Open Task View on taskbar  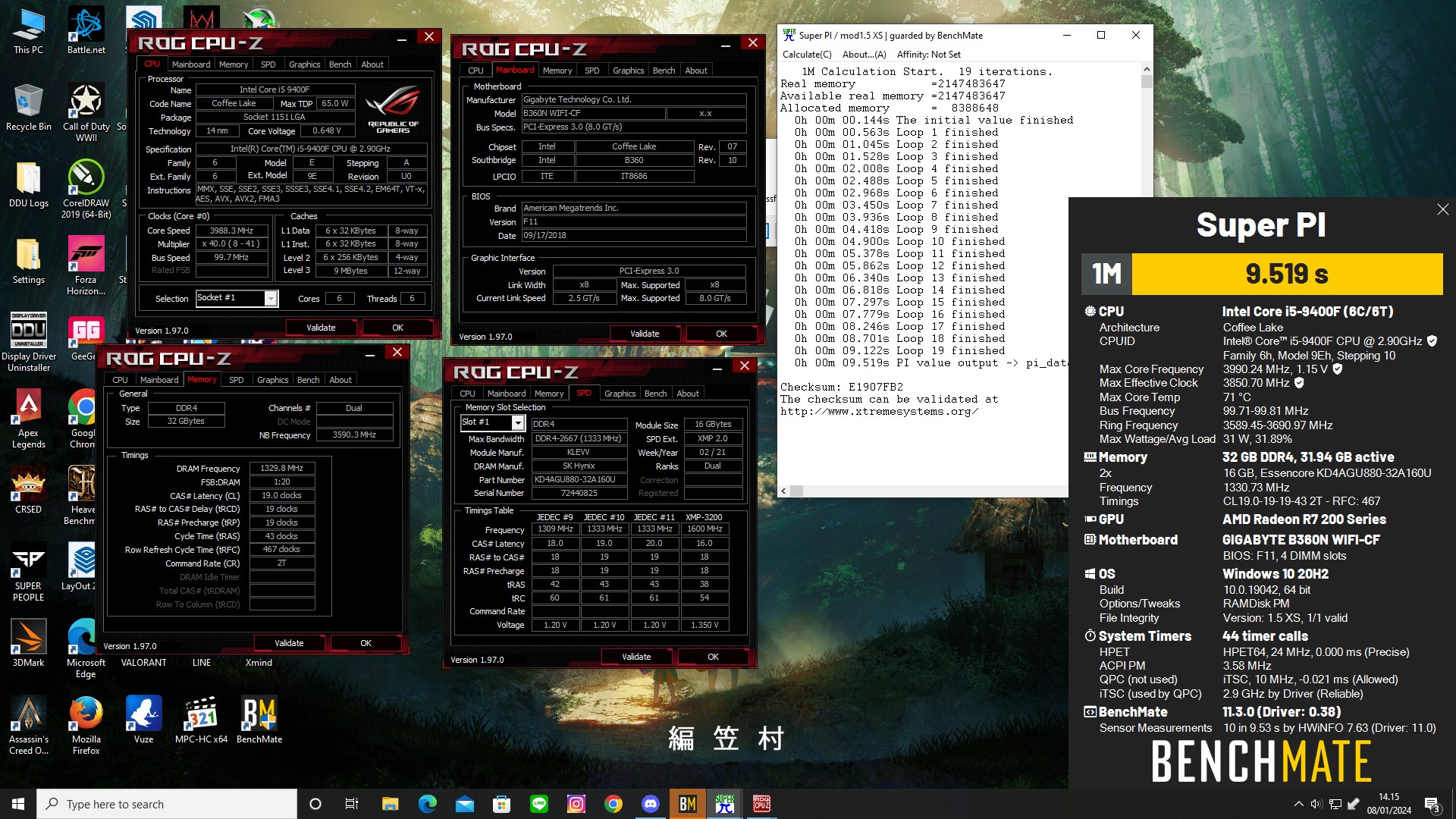(x=352, y=804)
